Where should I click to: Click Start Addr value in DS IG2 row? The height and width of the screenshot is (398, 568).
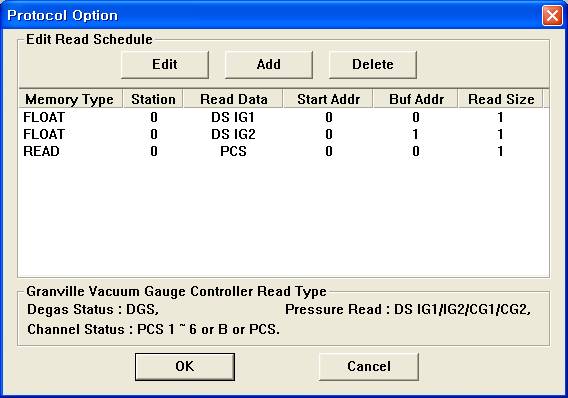[329, 134]
